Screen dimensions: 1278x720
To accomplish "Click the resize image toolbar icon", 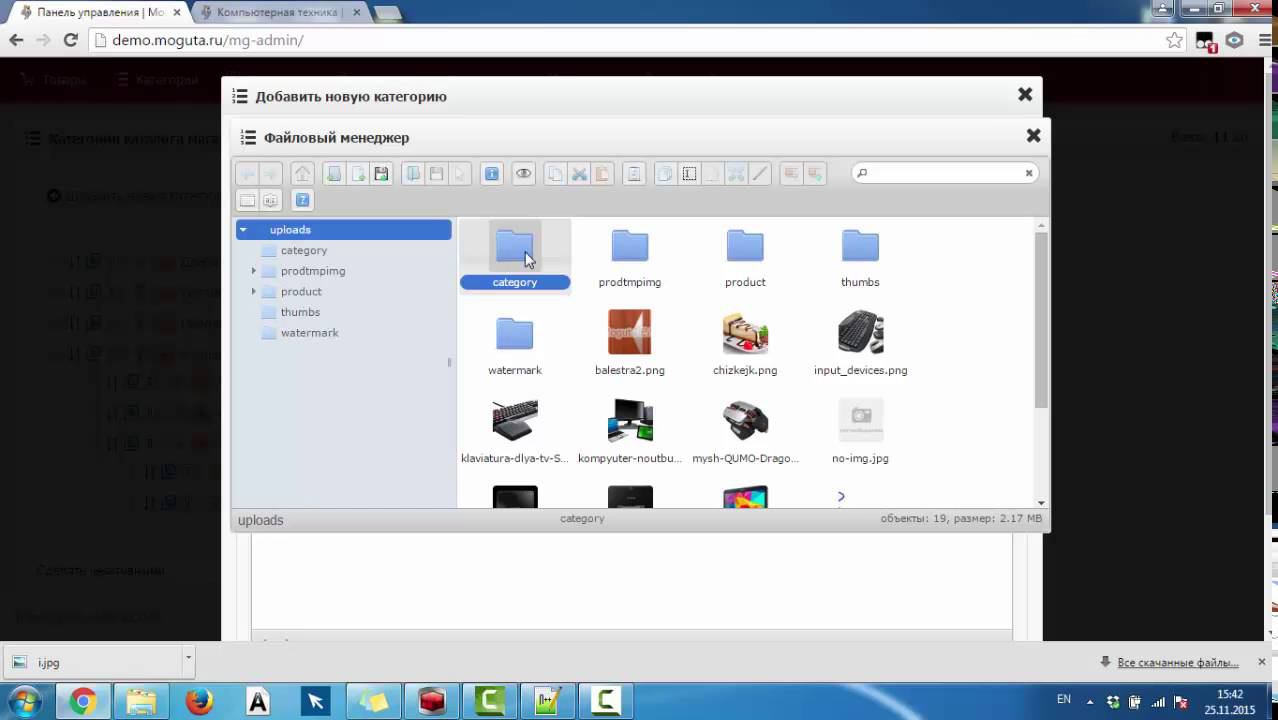I will coord(736,174).
